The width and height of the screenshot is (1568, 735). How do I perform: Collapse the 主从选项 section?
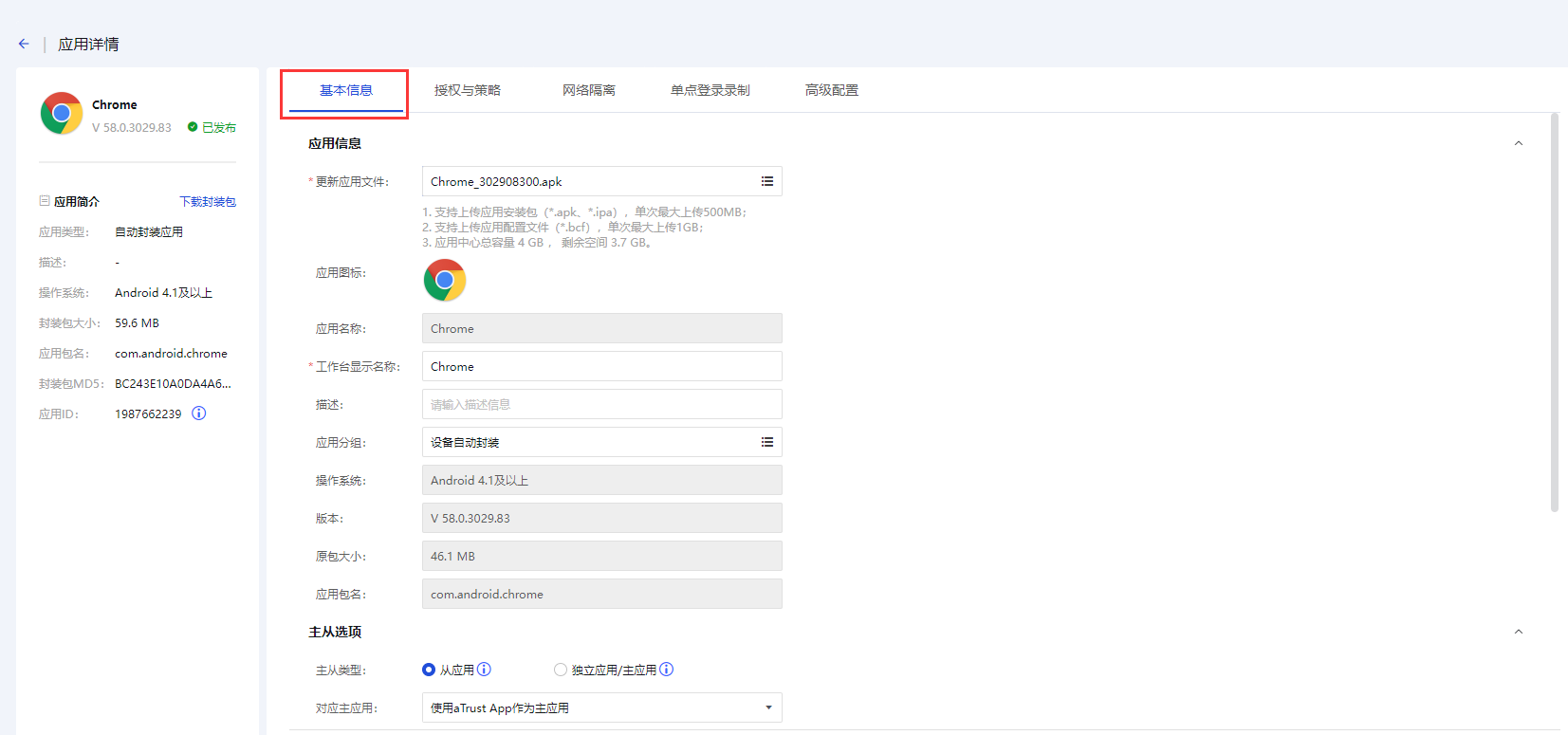(1518, 632)
